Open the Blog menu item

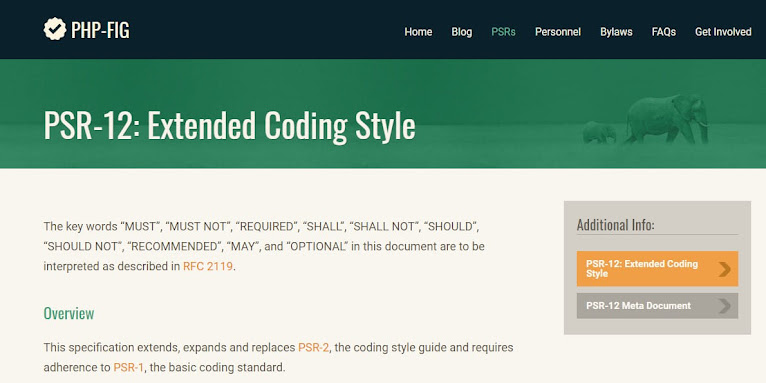[x=462, y=32]
